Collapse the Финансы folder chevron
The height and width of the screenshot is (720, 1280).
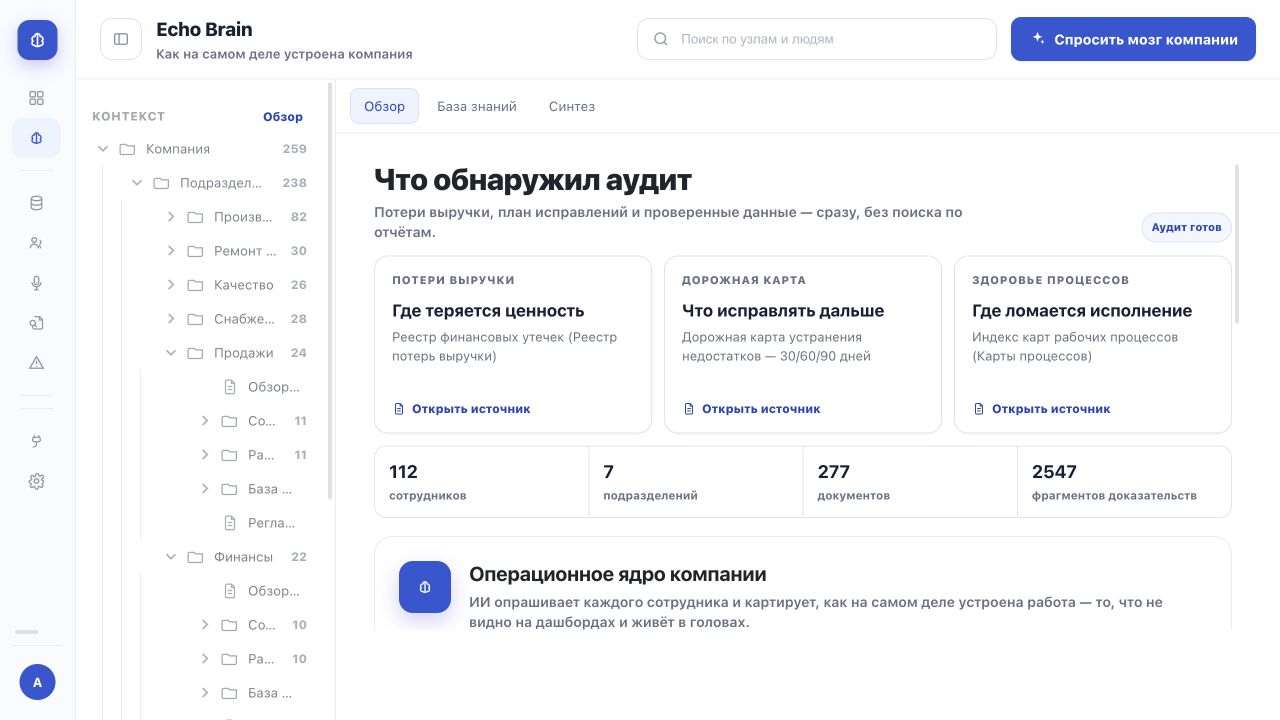coord(171,557)
